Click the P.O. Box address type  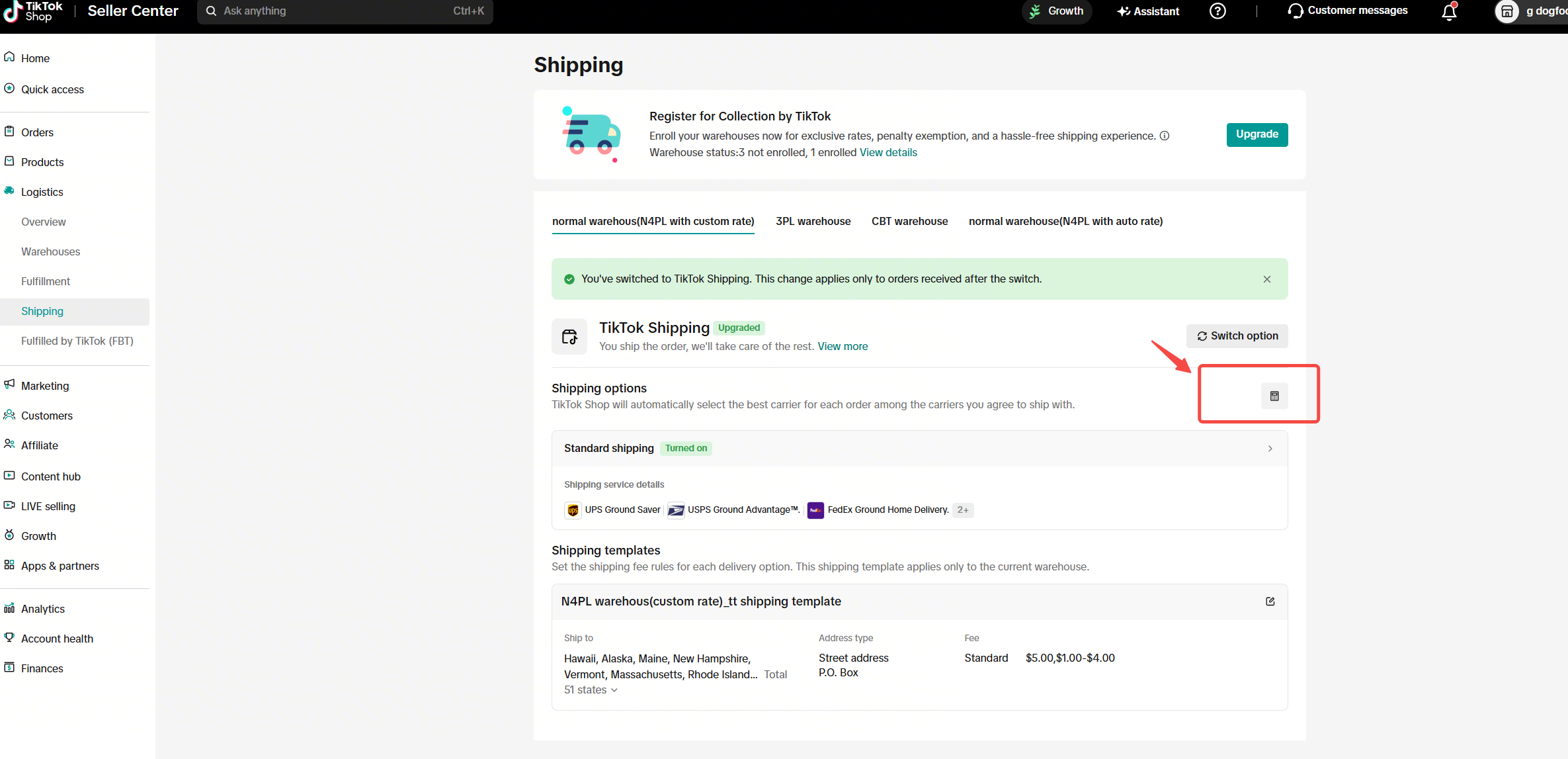(x=839, y=673)
